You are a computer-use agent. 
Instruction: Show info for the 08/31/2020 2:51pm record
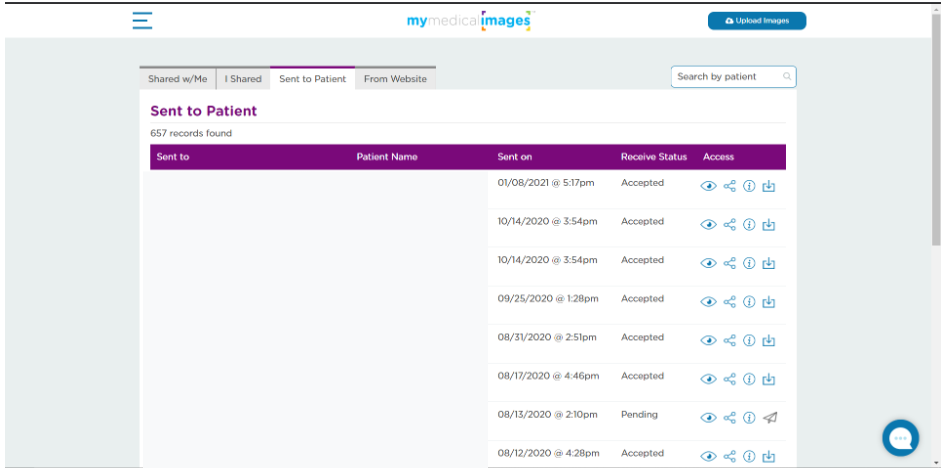[x=749, y=341]
